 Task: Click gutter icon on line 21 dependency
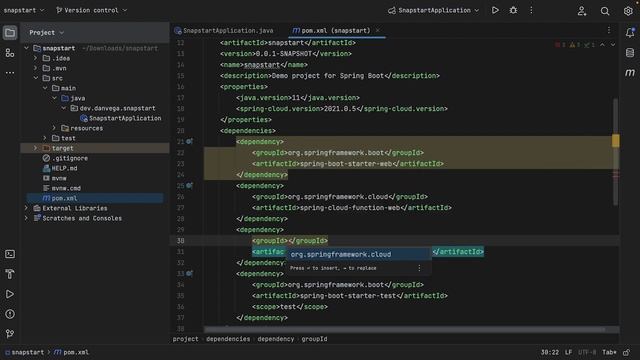pyautogui.click(x=189, y=141)
